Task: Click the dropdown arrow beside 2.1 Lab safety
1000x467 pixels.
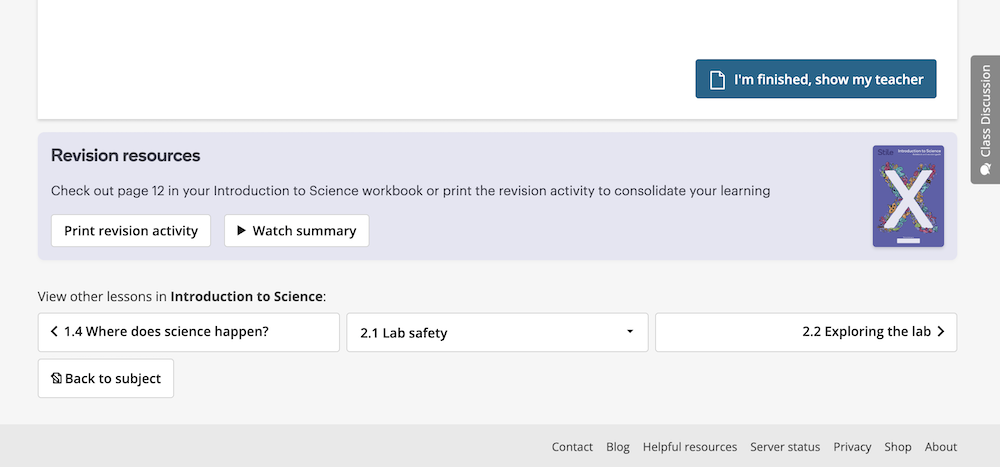Action: click(630, 332)
